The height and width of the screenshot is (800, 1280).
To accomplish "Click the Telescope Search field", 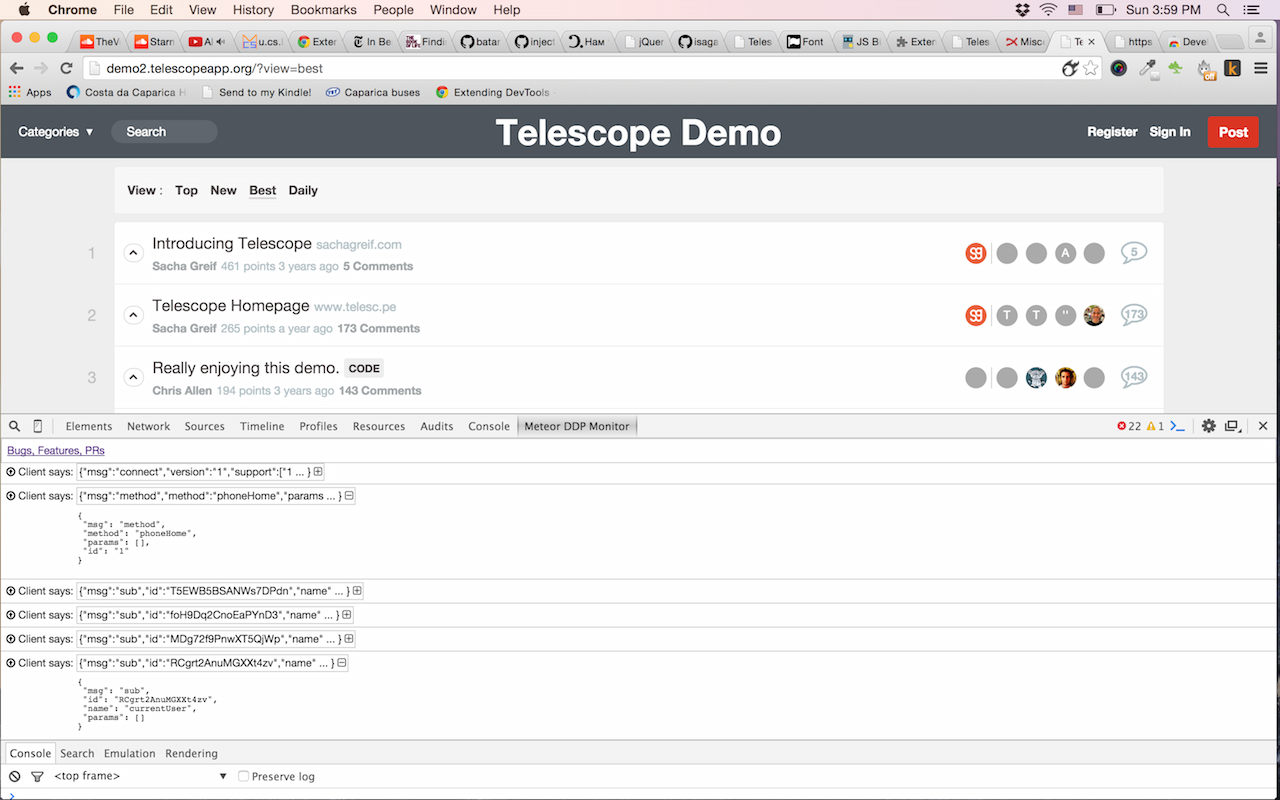I will pos(164,132).
